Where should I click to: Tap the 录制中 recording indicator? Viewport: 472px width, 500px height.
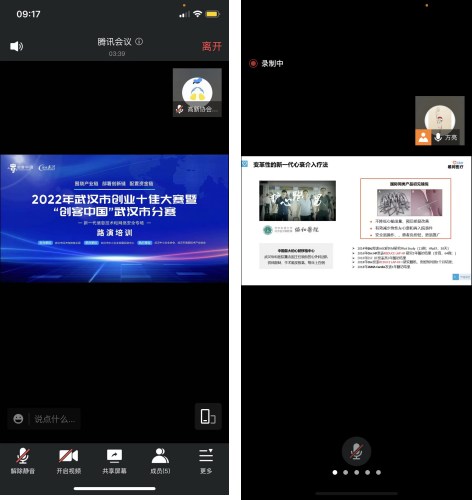(x=266, y=63)
